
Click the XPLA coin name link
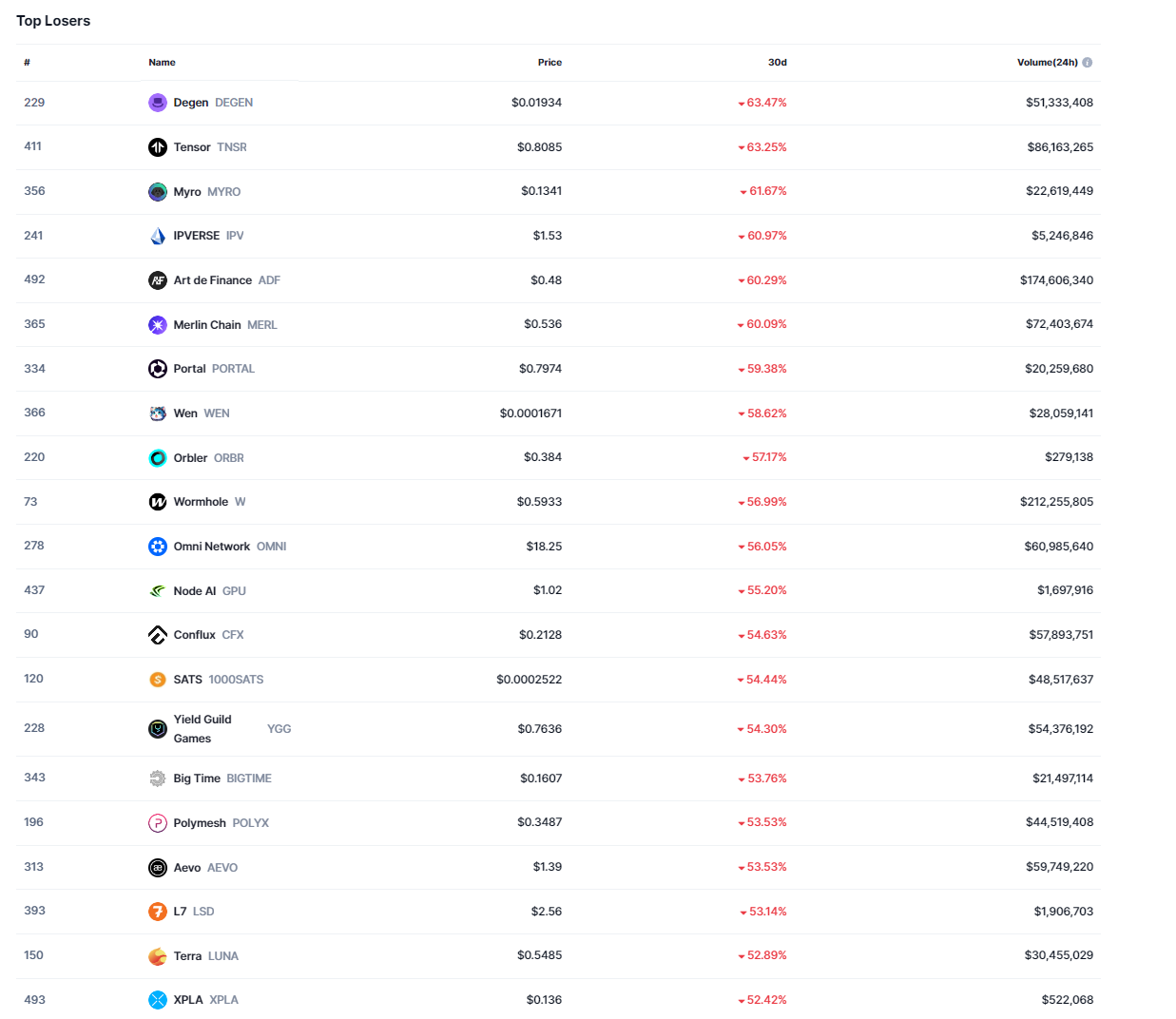coord(188,1000)
